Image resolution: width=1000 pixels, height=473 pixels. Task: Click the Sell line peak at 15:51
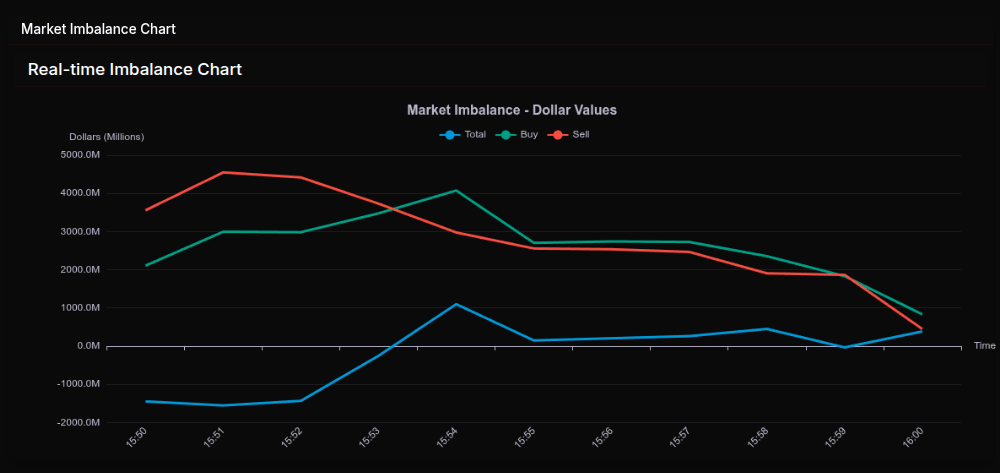(224, 173)
